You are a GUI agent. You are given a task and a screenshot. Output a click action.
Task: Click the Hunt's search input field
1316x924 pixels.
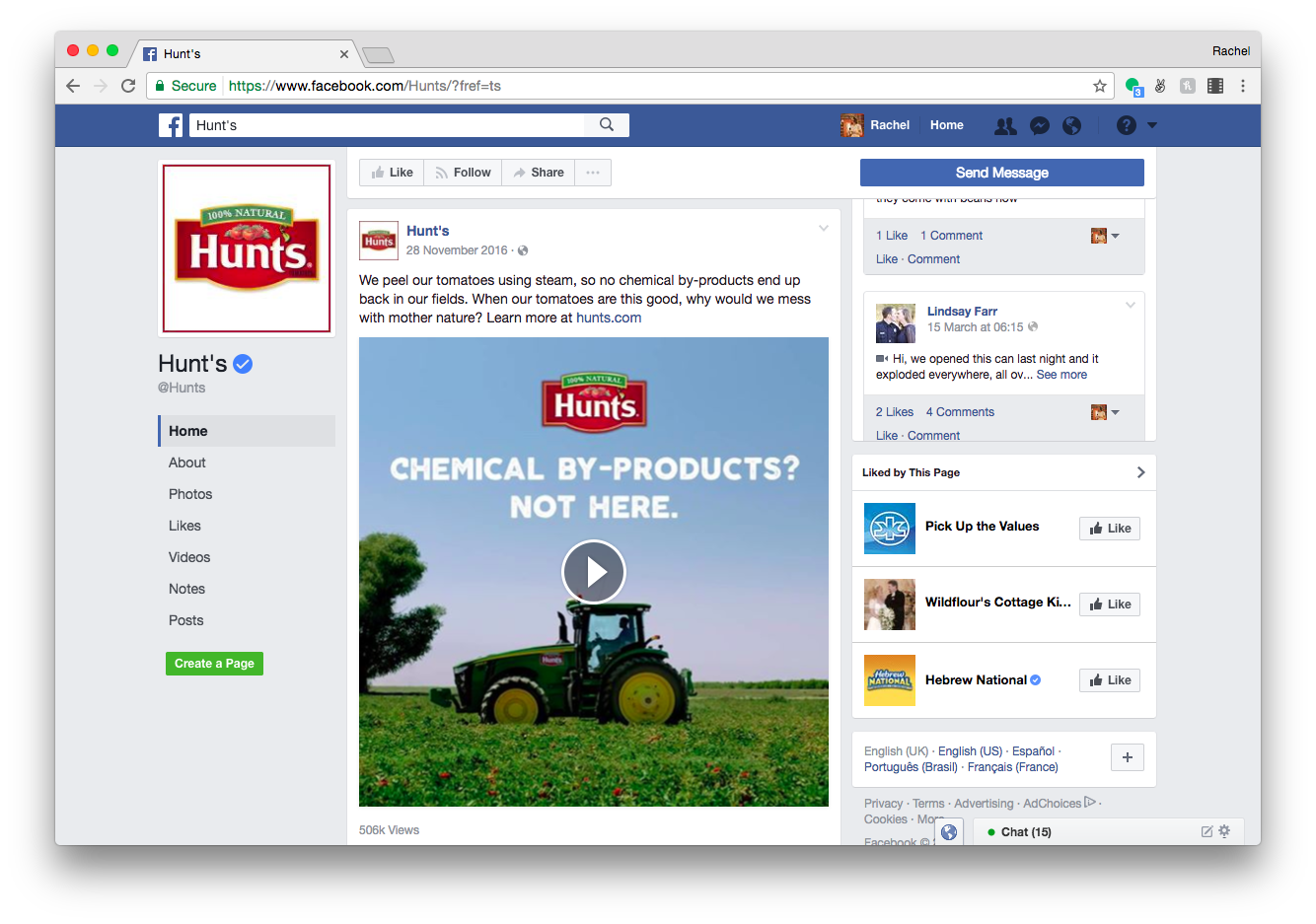coord(388,125)
